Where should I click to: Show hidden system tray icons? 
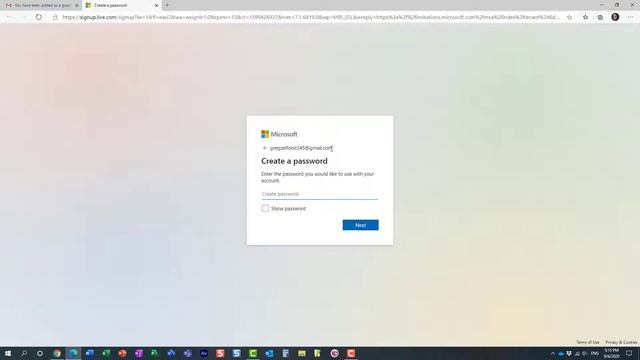click(553, 353)
